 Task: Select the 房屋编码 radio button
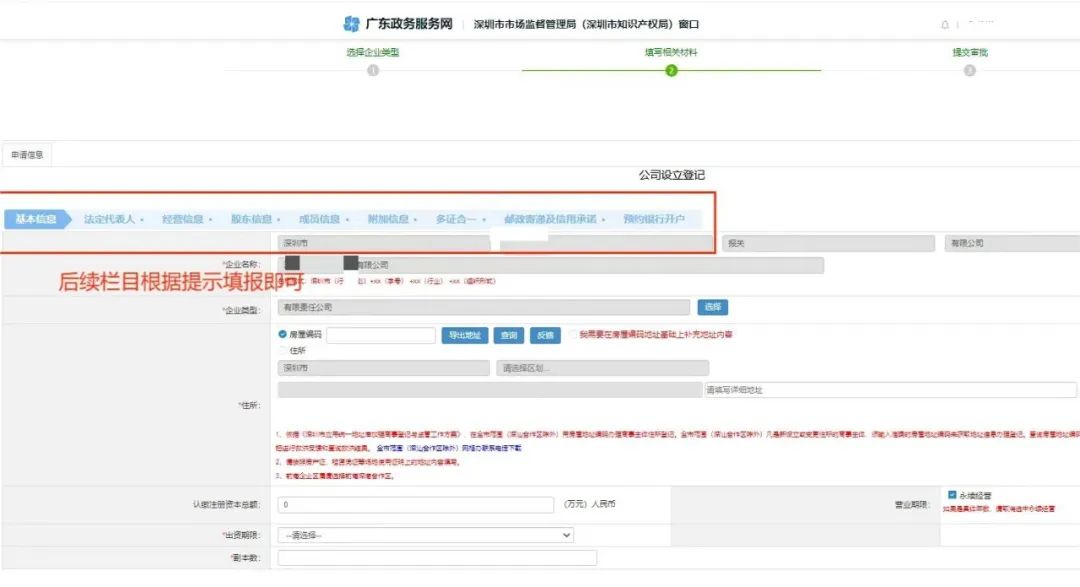click(280, 334)
